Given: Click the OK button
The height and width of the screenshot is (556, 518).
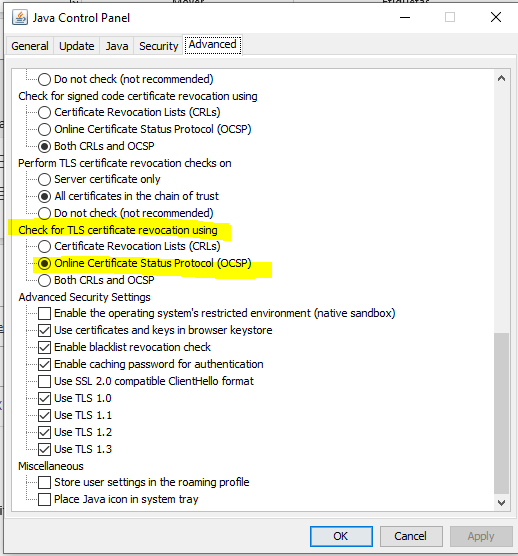Looking at the screenshot, I should [x=341, y=536].
